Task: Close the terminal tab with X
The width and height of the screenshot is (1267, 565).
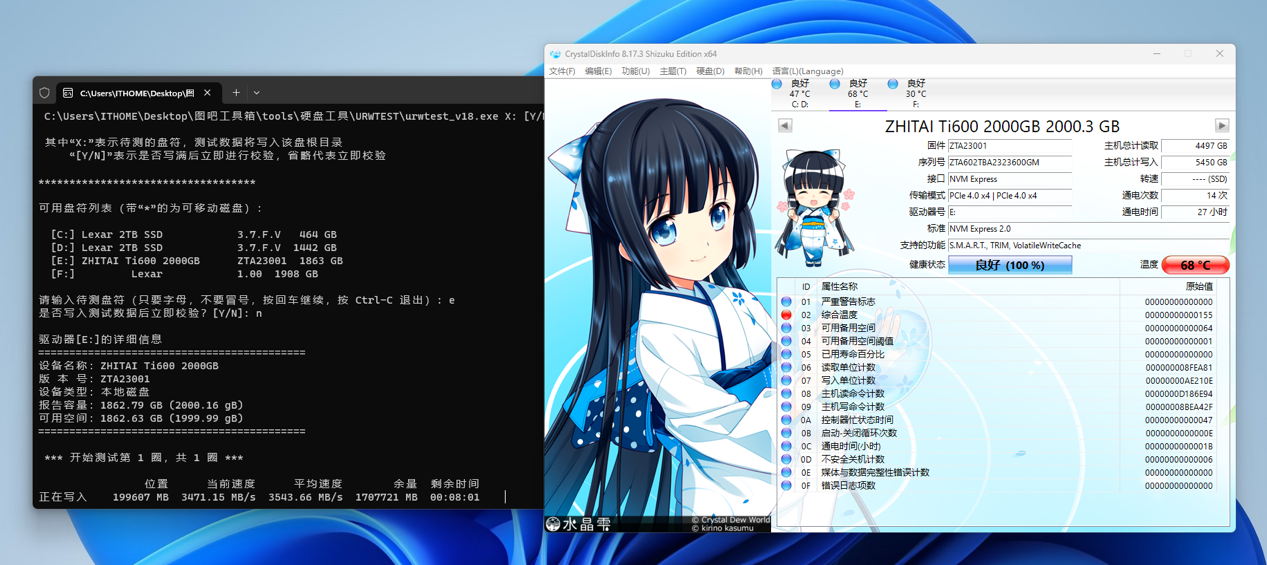Action: tap(207, 93)
